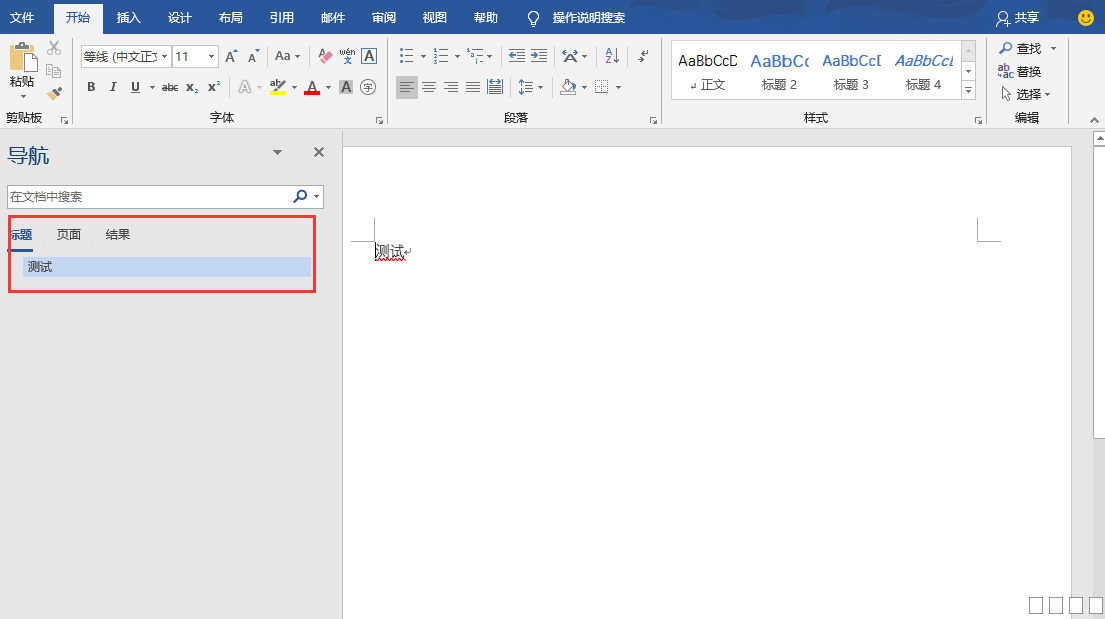Increase indent of the paragraph
This screenshot has height=619, width=1105.
point(539,56)
